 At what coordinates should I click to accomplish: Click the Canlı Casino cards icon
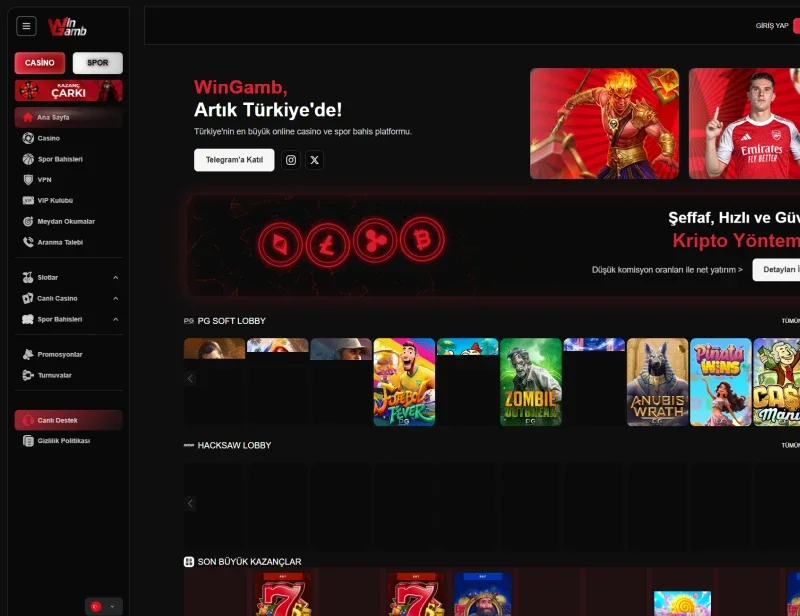[28, 299]
